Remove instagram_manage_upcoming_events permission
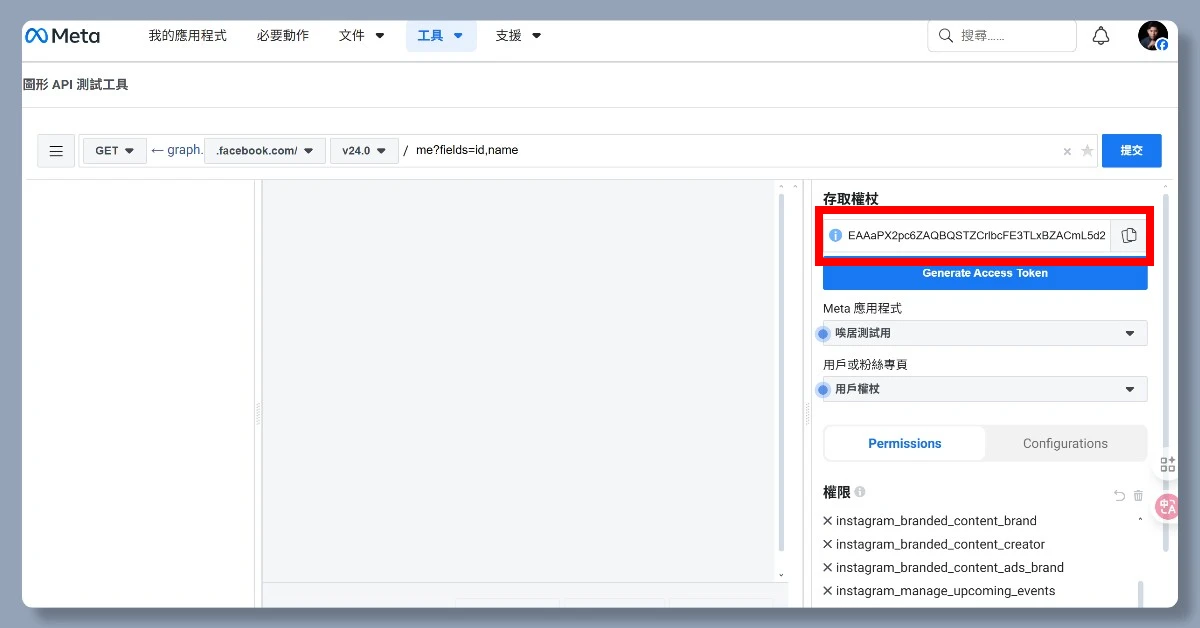The image size is (1200, 628). point(828,591)
